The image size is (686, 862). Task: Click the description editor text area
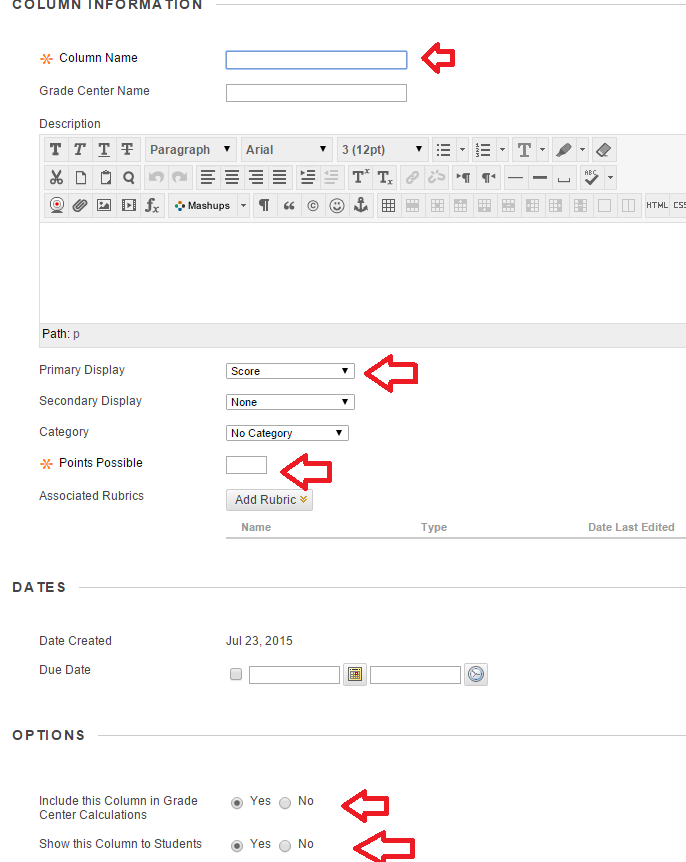point(363,273)
